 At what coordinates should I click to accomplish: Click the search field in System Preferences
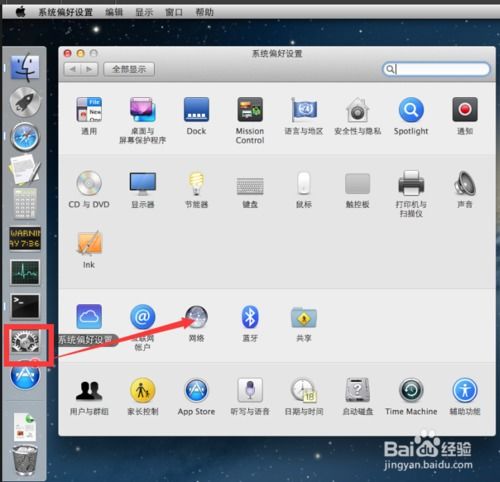436,69
